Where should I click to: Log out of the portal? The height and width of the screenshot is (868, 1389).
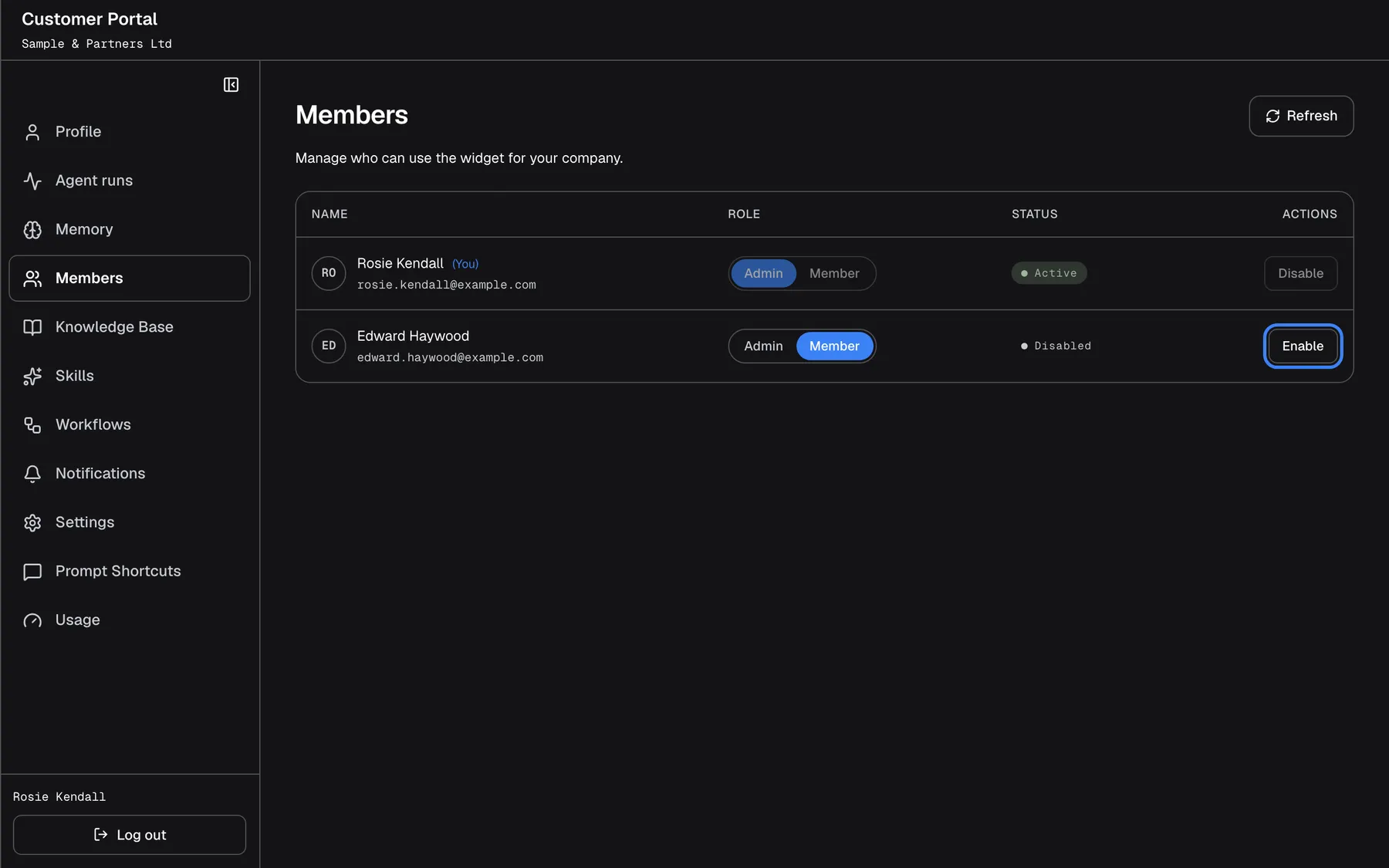[130, 835]
